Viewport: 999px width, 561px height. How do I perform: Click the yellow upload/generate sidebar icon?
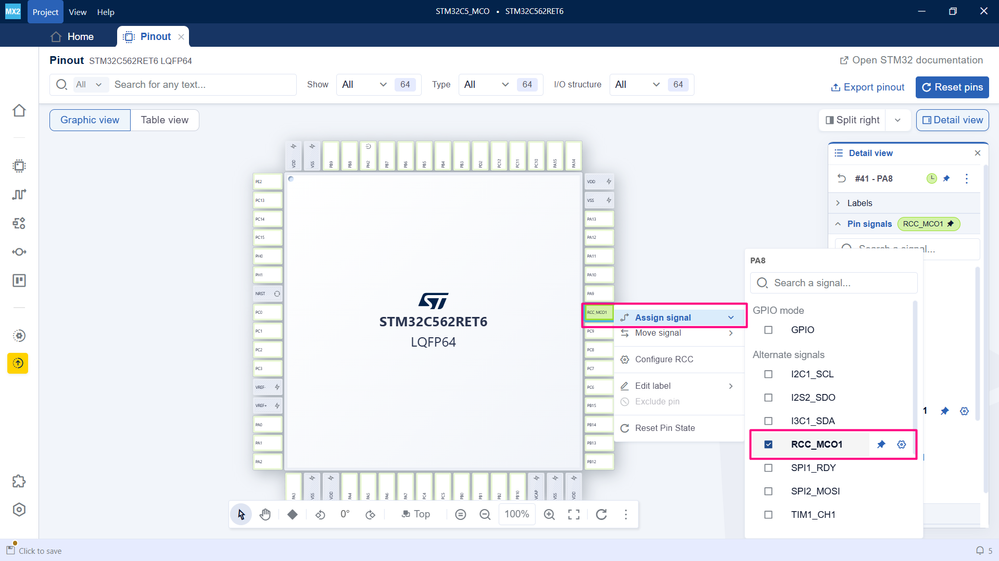18,363
